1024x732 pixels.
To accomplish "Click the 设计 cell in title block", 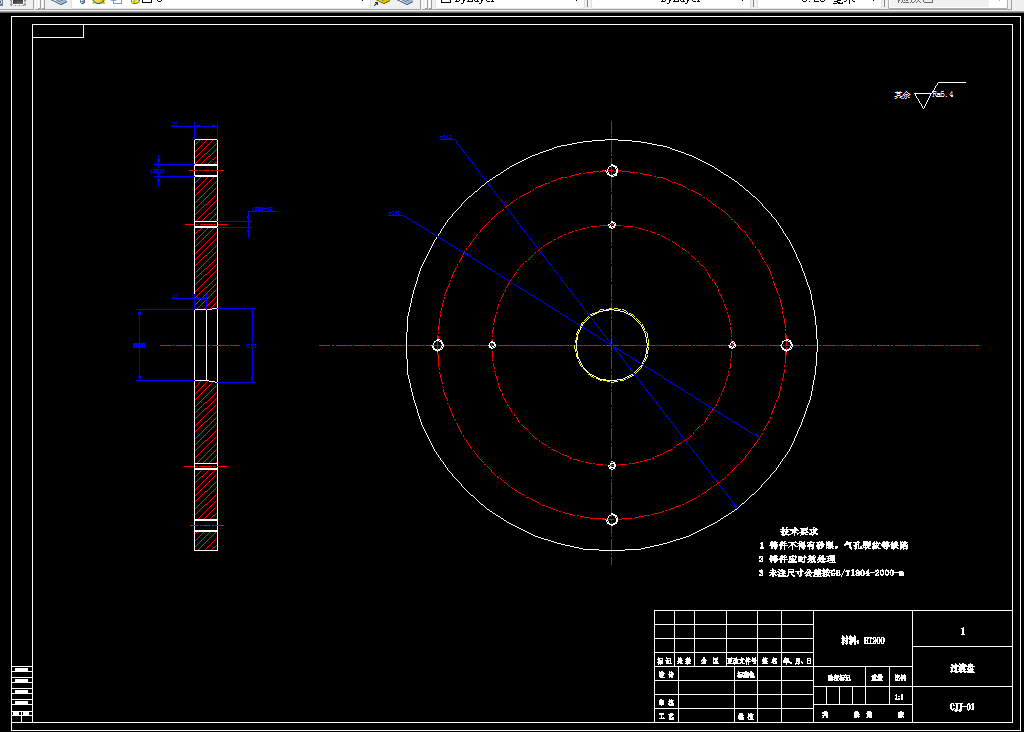I will [x=666, y=674].
